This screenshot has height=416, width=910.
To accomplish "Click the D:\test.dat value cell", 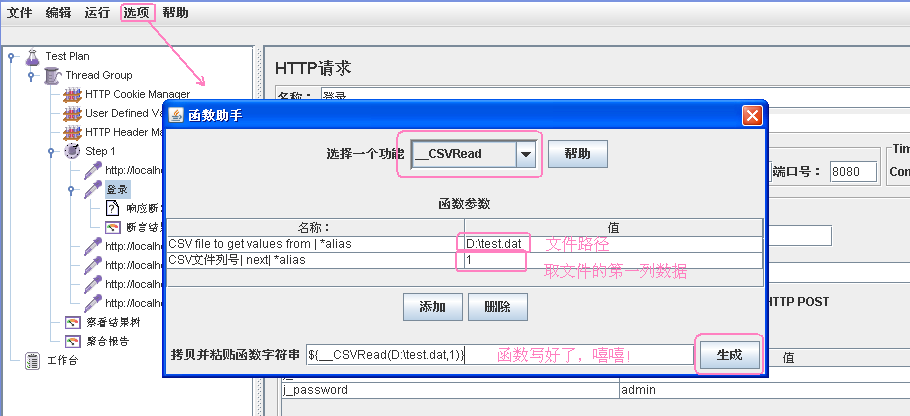I will (613, 244).
